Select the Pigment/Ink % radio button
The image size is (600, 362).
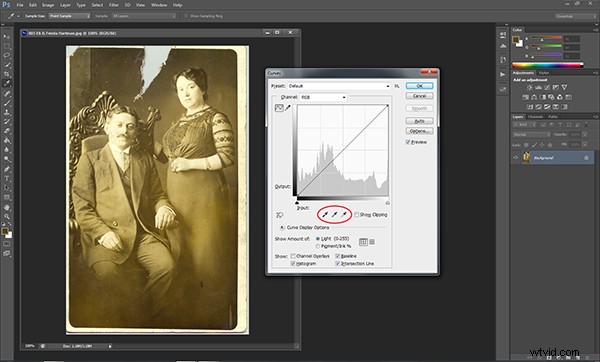(x=318, y=246)
